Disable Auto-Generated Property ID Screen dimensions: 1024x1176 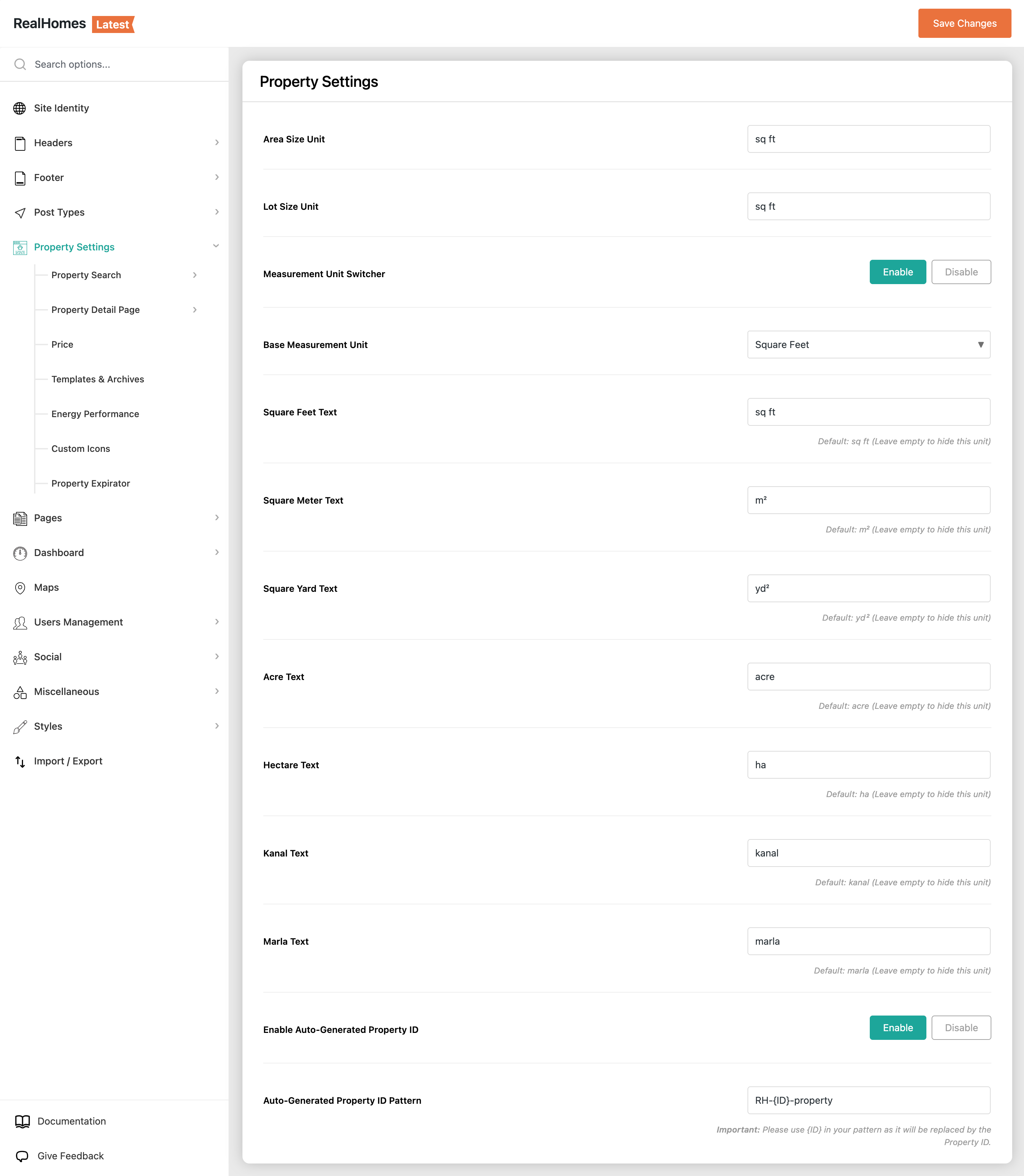click(x=960, y=1027)
